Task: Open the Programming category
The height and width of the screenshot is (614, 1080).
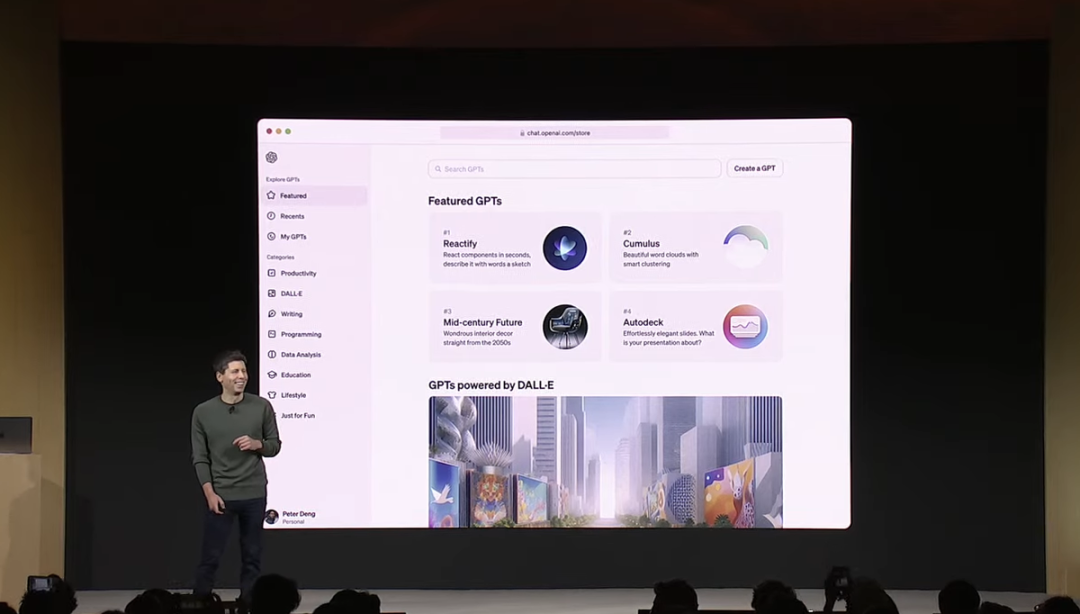Action: 300,334
